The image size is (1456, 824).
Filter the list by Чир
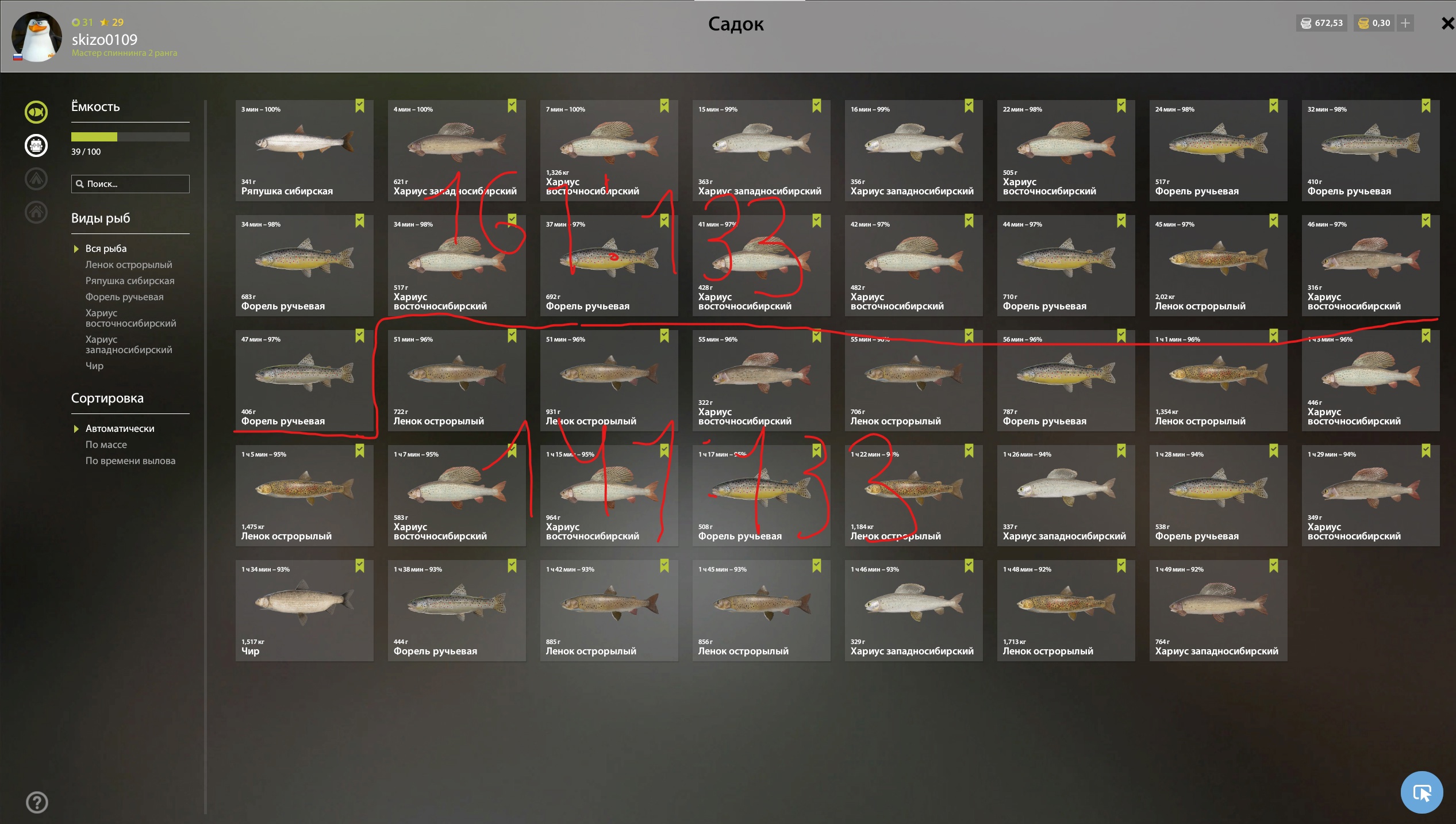[x=94, y=366]
